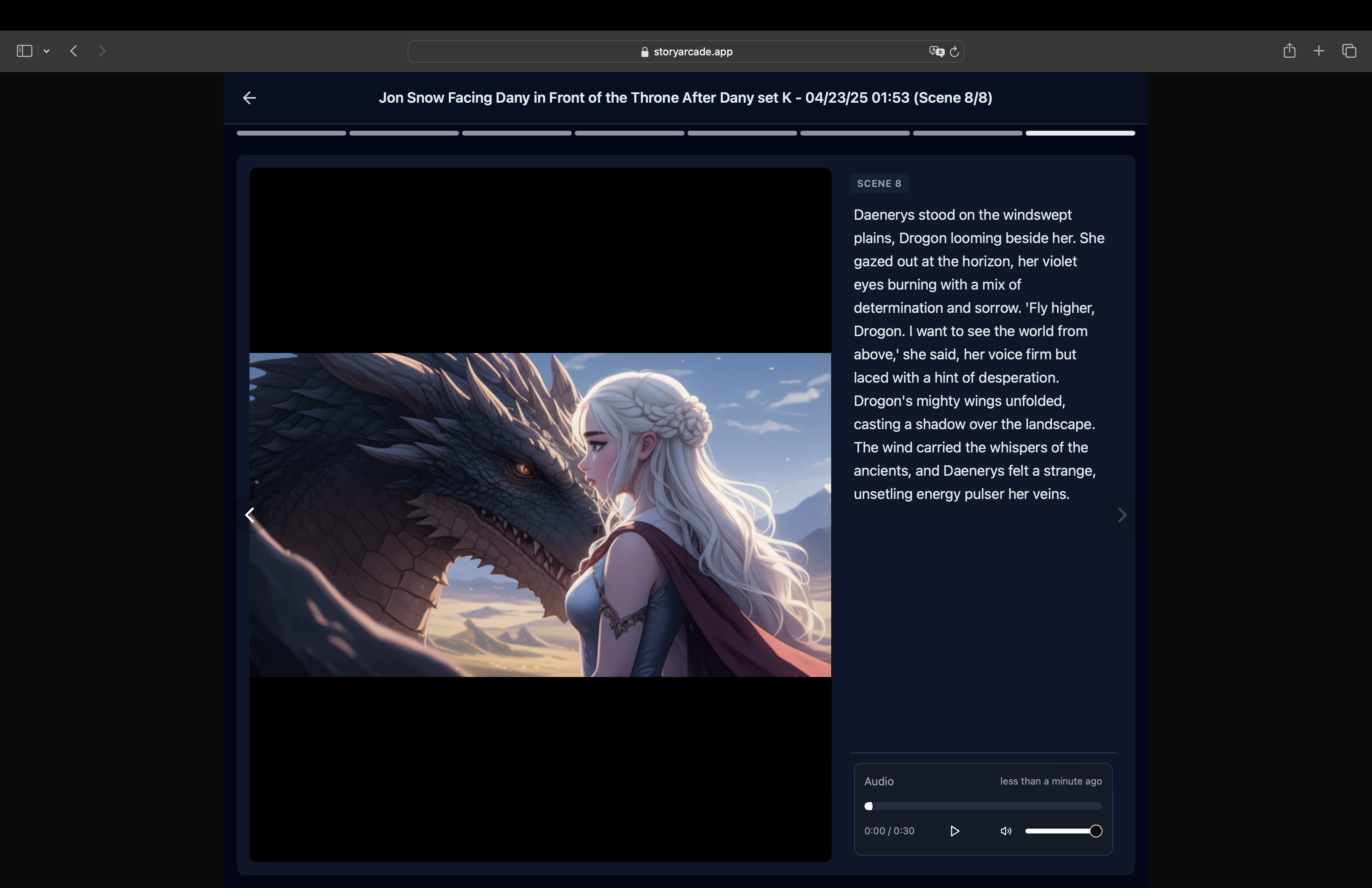Open the Safari share menu
The height and width of the screenshot is (888, 1372).
(x=1290, y=51)
